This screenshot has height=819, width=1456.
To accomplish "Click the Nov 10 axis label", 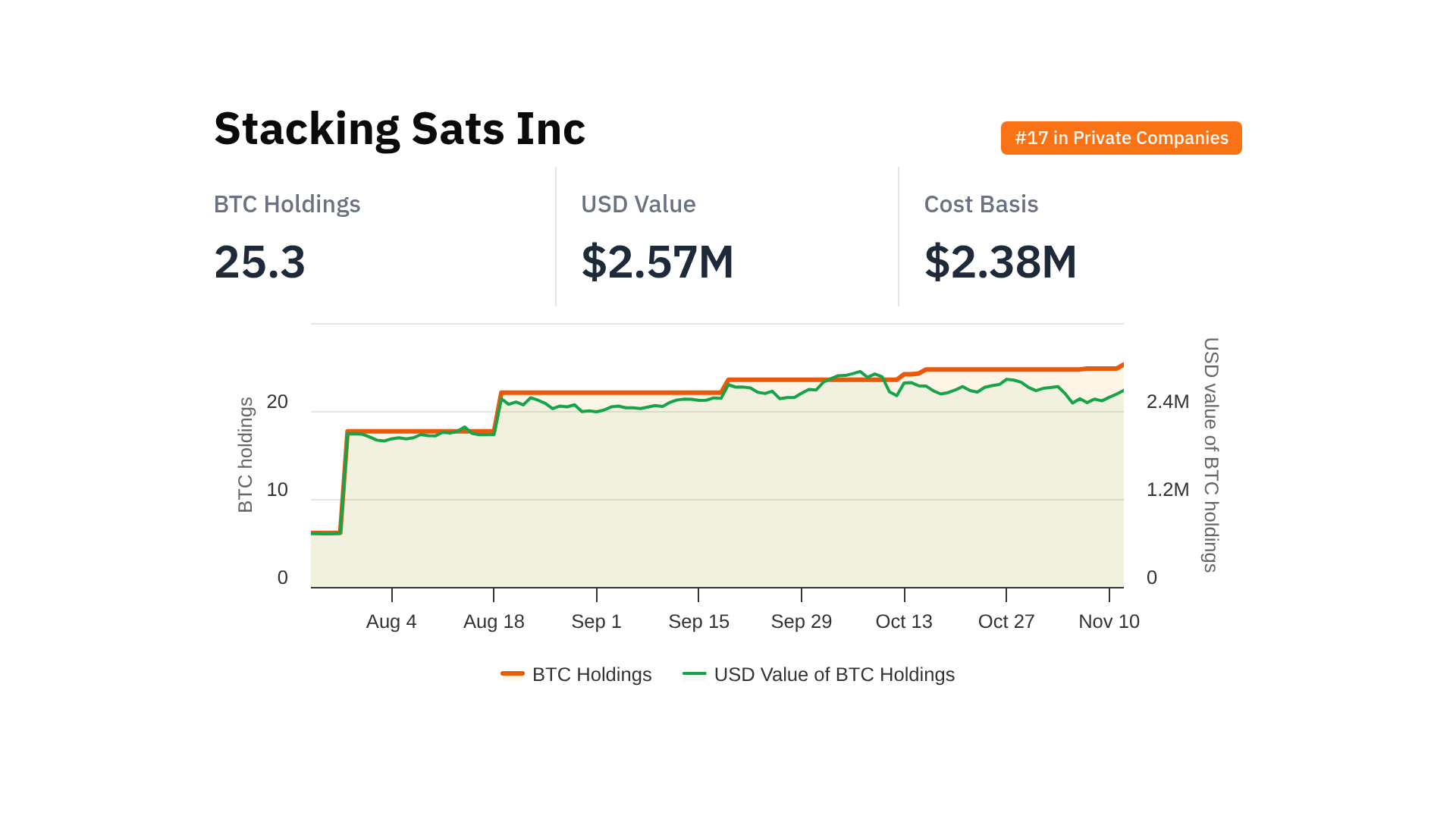I will click(1108, 621).
